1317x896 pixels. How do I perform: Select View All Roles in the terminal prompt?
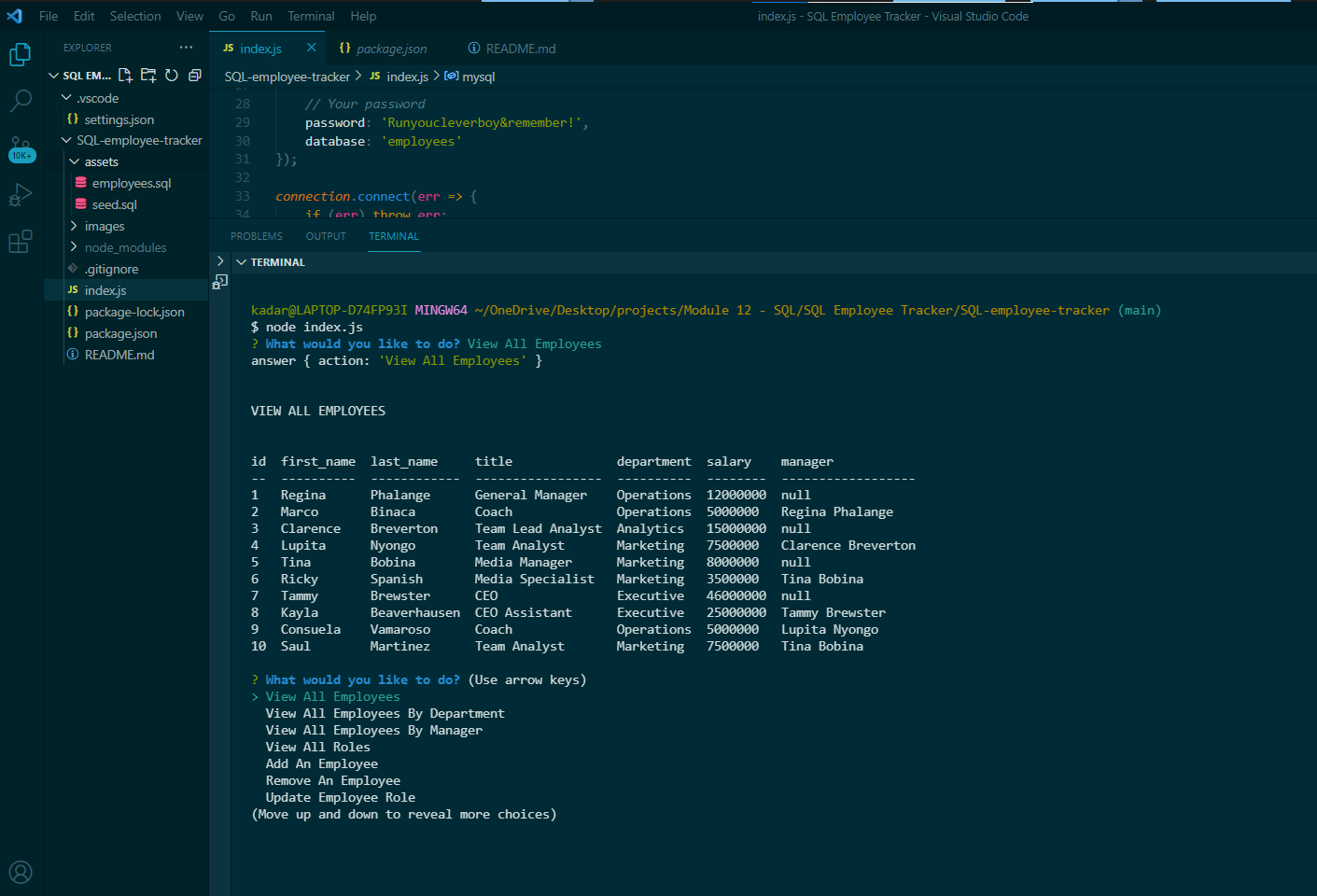coord(317,746)
